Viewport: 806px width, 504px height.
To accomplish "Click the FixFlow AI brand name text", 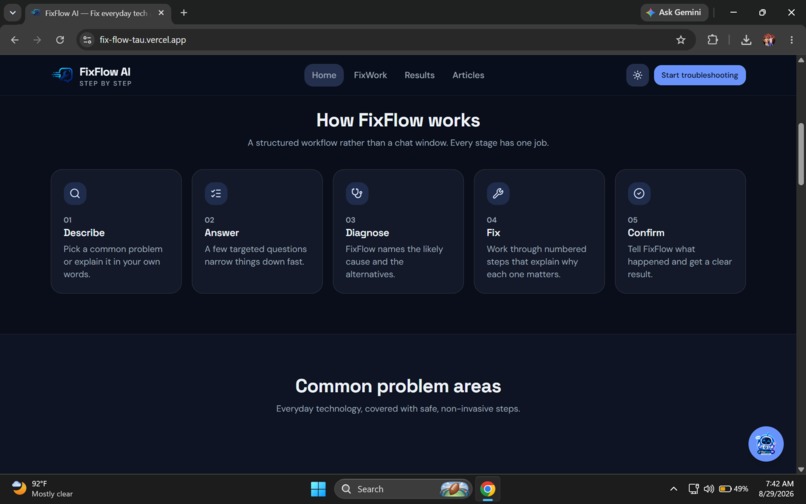I will pyautogui.click(x=105, y=71).
